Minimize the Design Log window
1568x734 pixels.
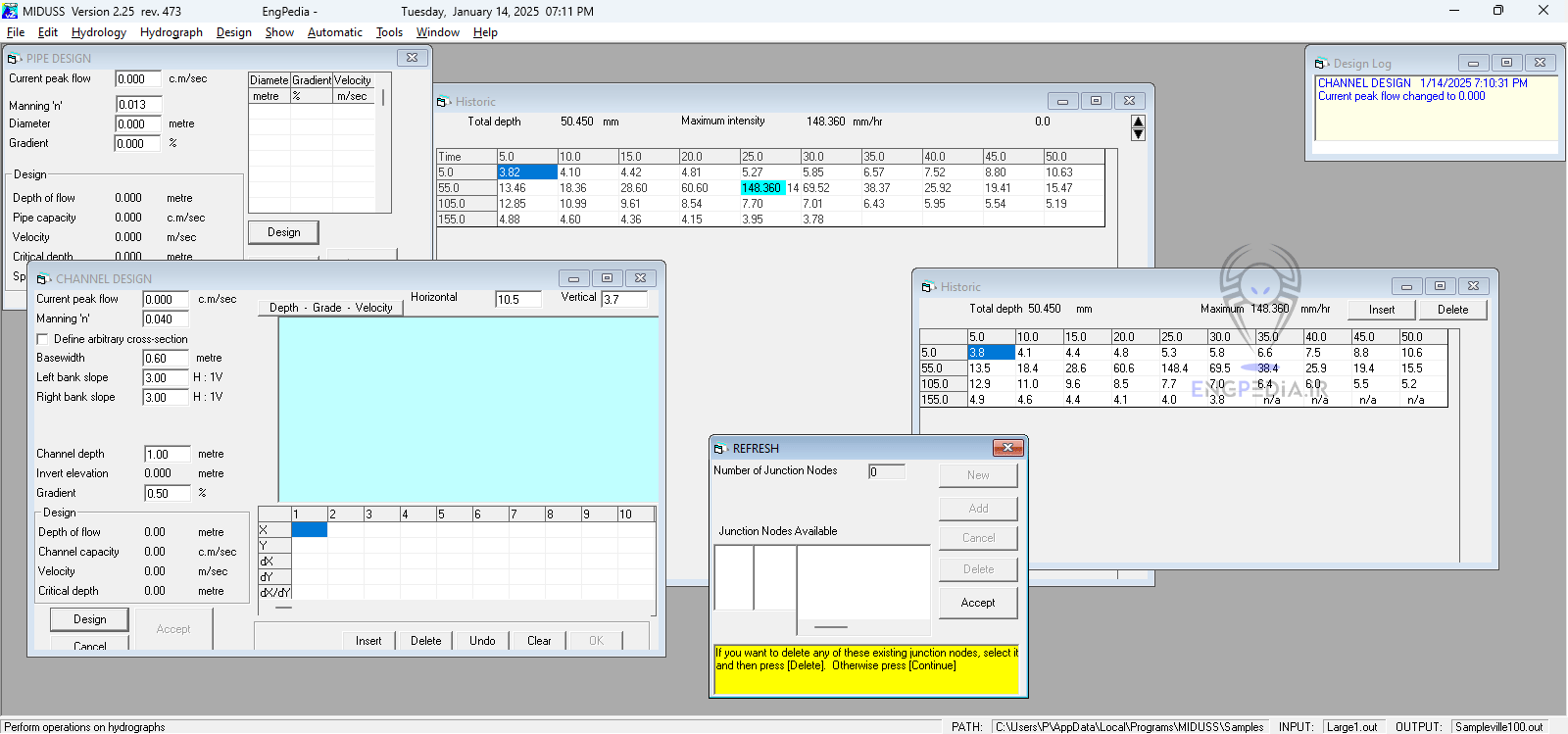point(1473,63)
